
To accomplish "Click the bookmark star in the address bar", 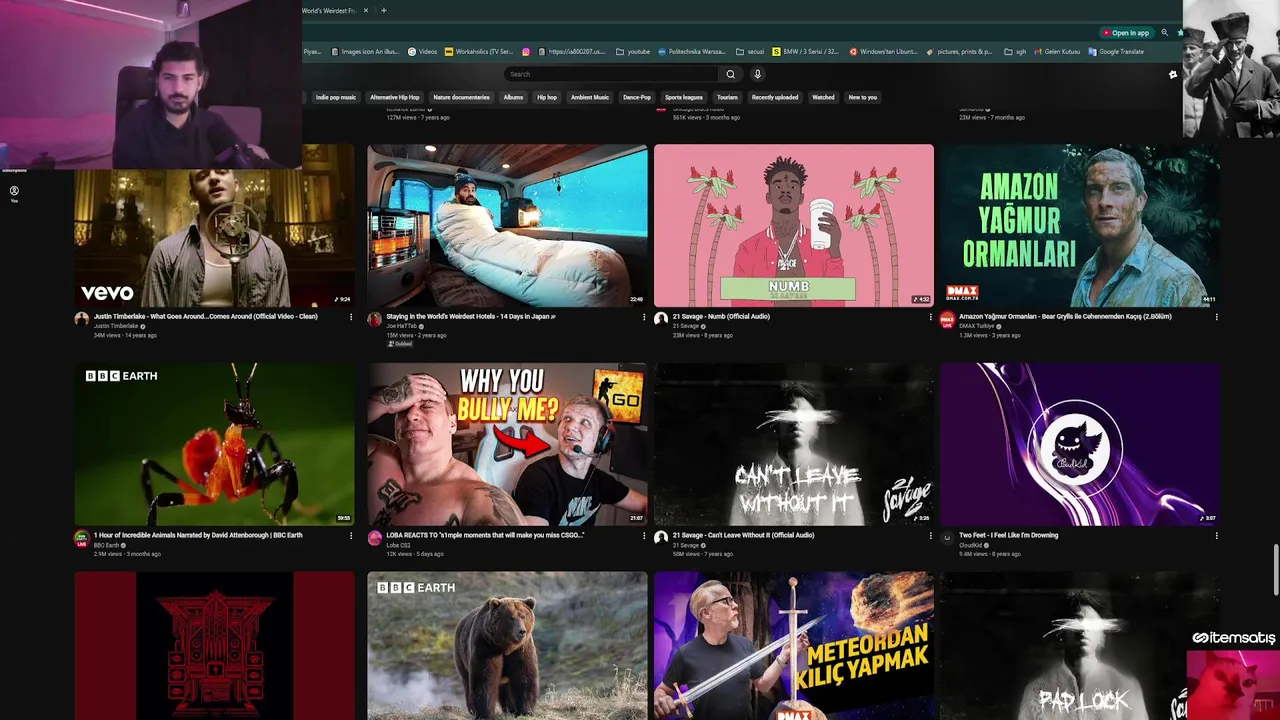I will [1180, 33].
